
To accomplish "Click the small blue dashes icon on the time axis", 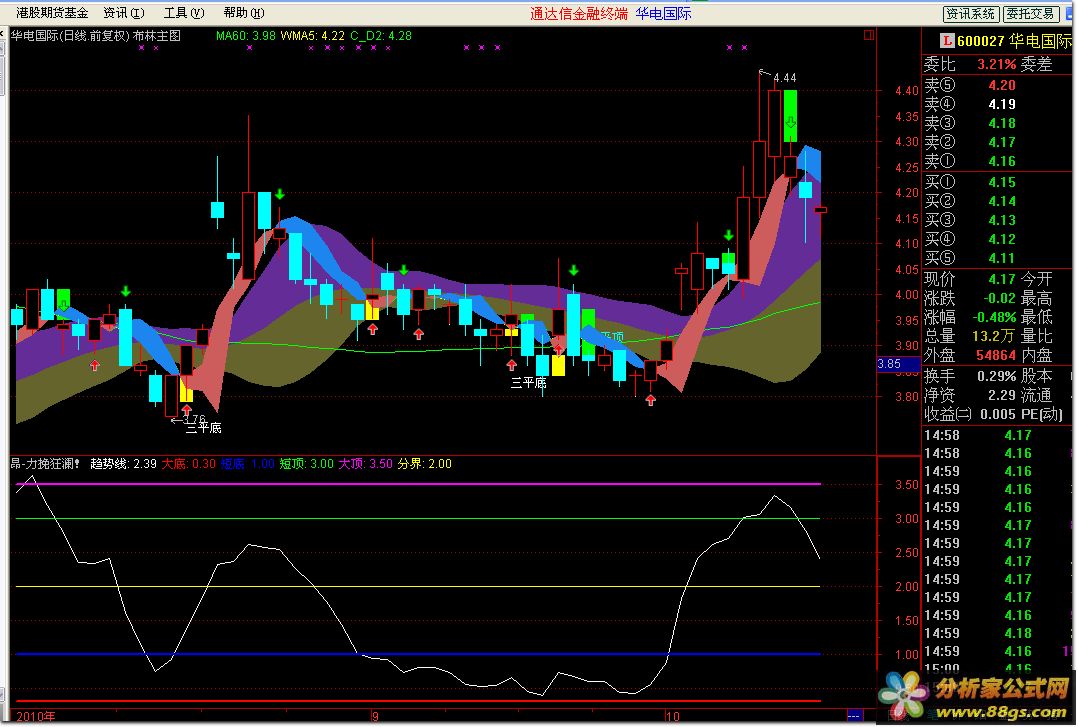I will click(854, 715).
